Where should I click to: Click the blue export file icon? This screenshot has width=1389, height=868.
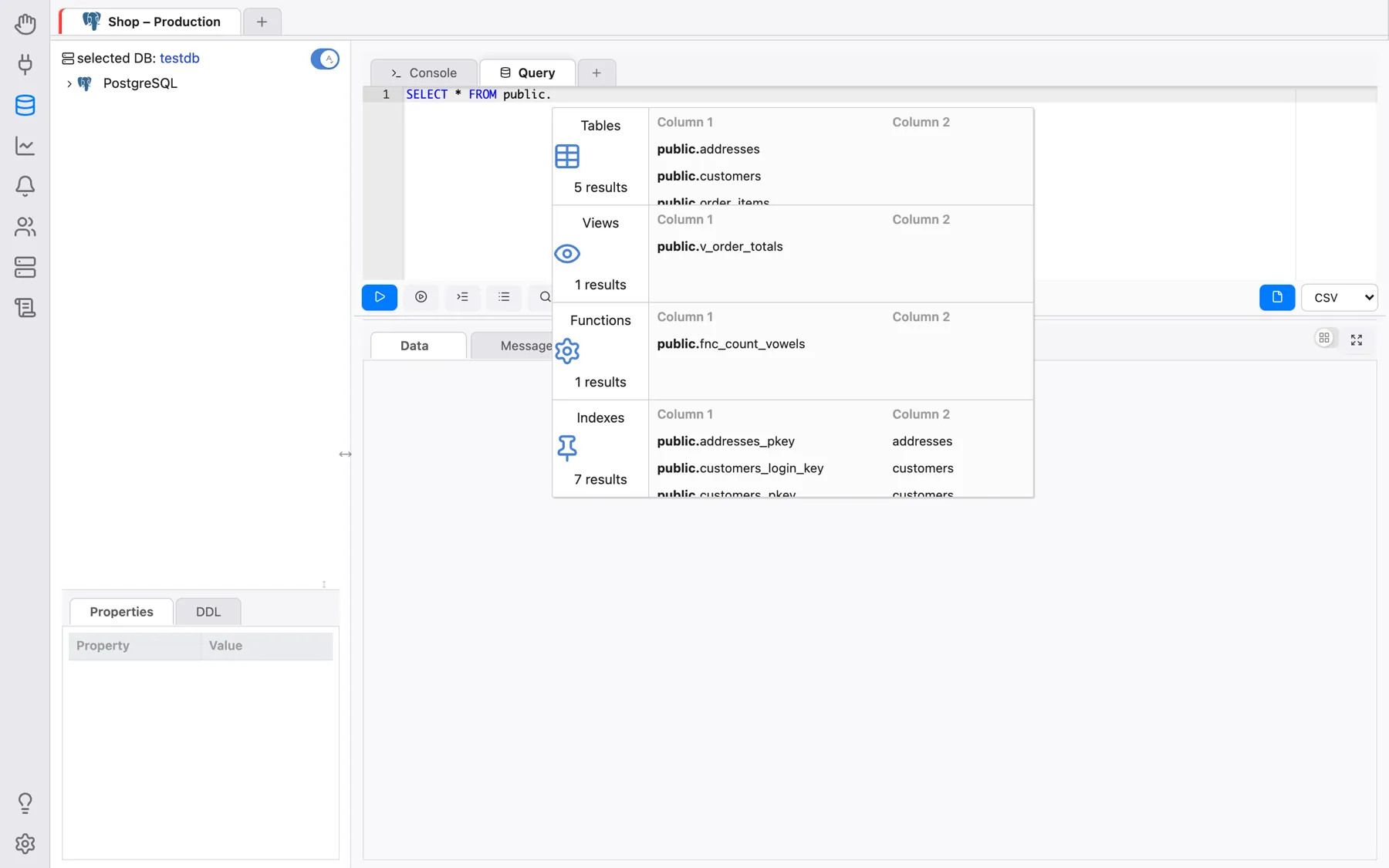point(1277,297)
